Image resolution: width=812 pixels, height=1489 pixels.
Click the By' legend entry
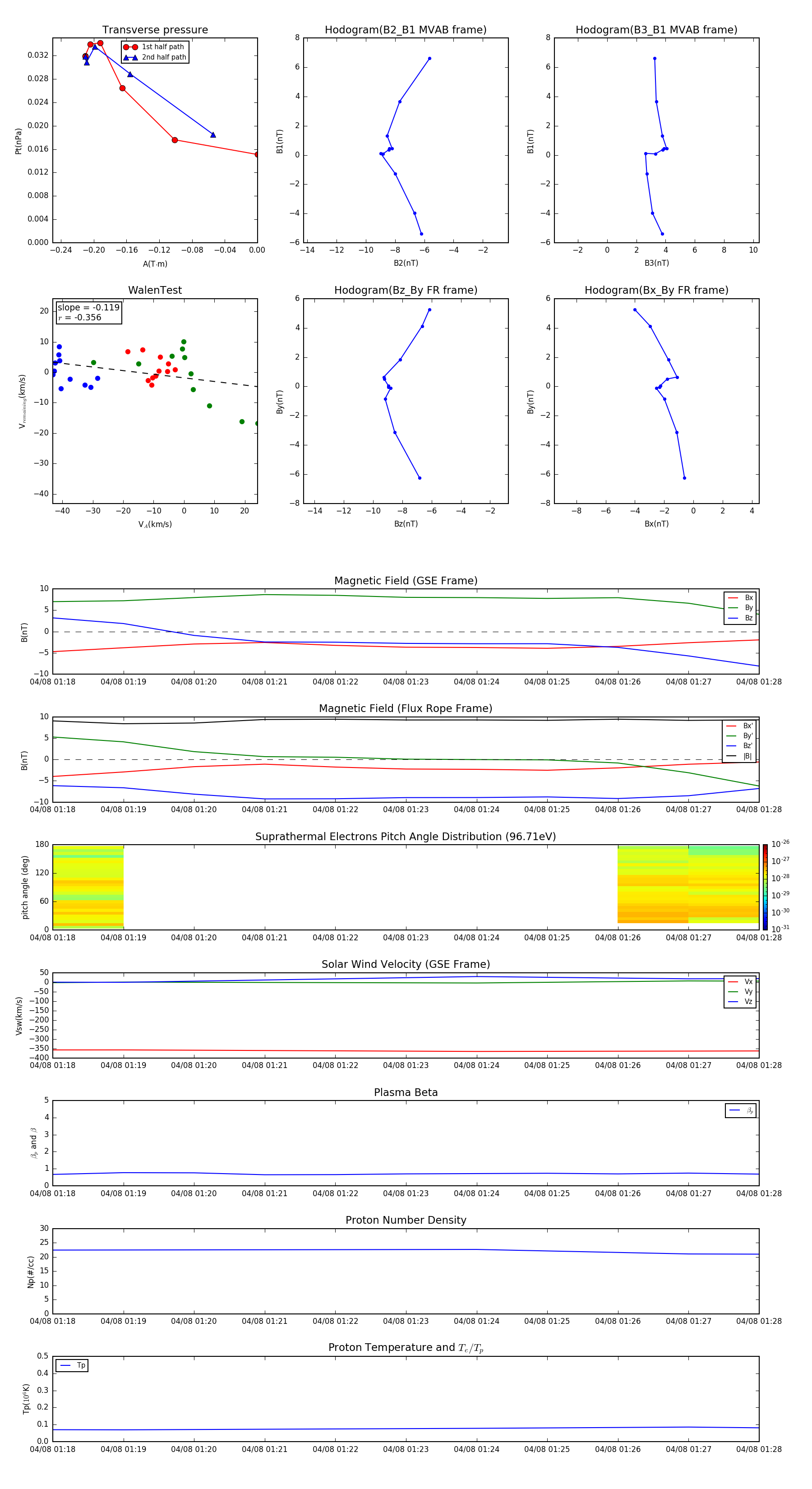point(739,736)
